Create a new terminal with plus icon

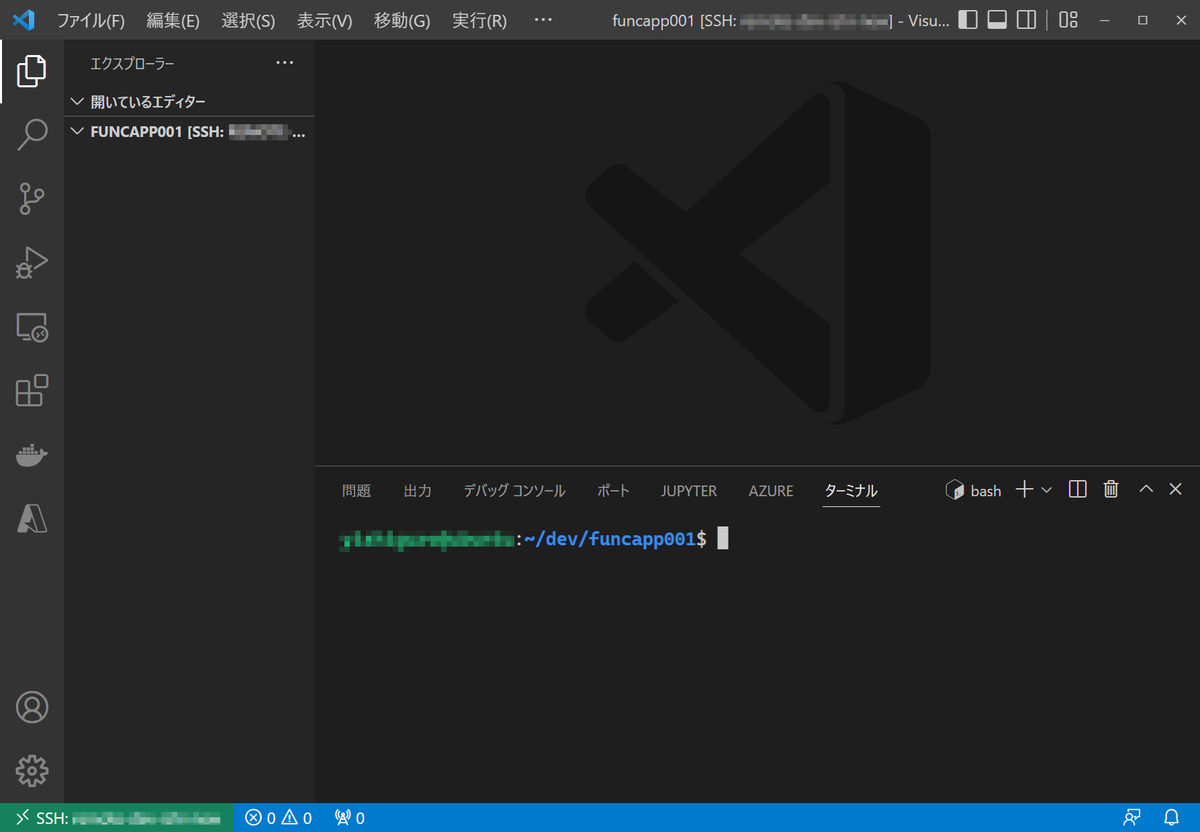(x=1024, y=489)
